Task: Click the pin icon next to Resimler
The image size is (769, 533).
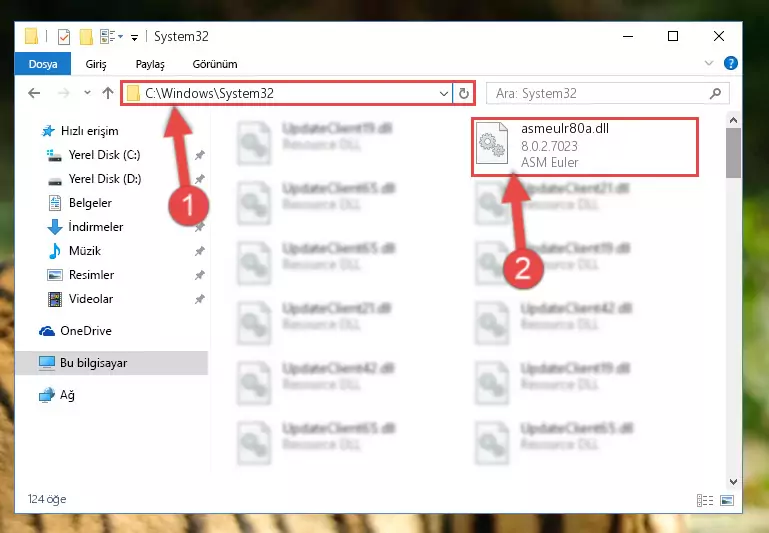Action: (x=200, y=276)
